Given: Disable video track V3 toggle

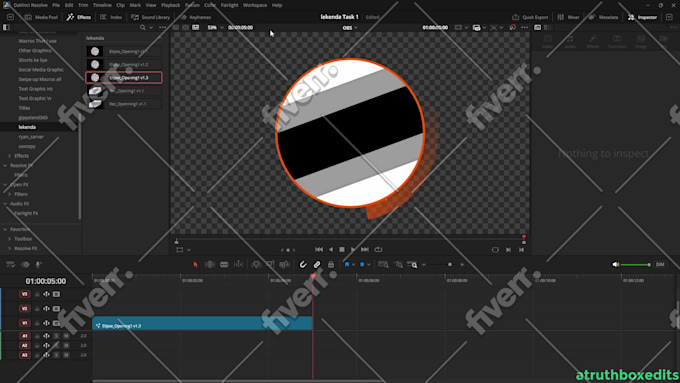Looking at the screenshot, I should coord(56,294).
